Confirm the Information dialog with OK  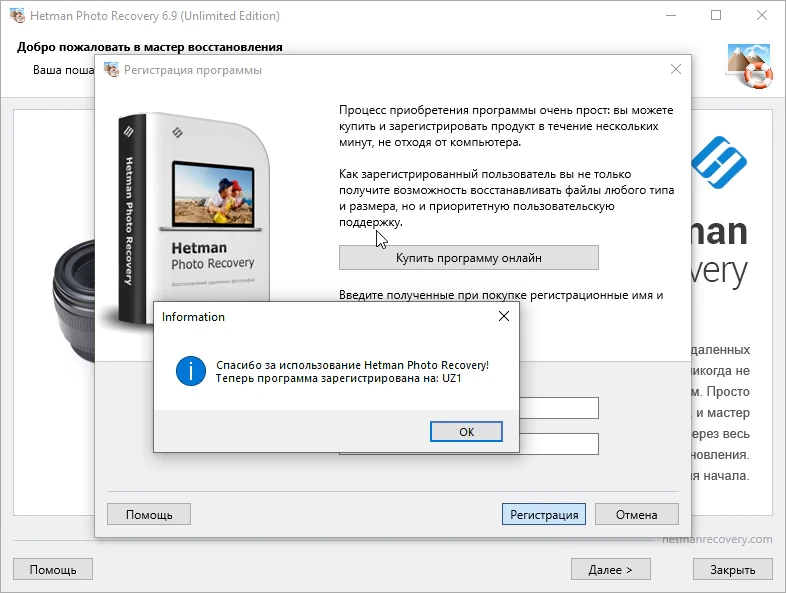(466, 432)
